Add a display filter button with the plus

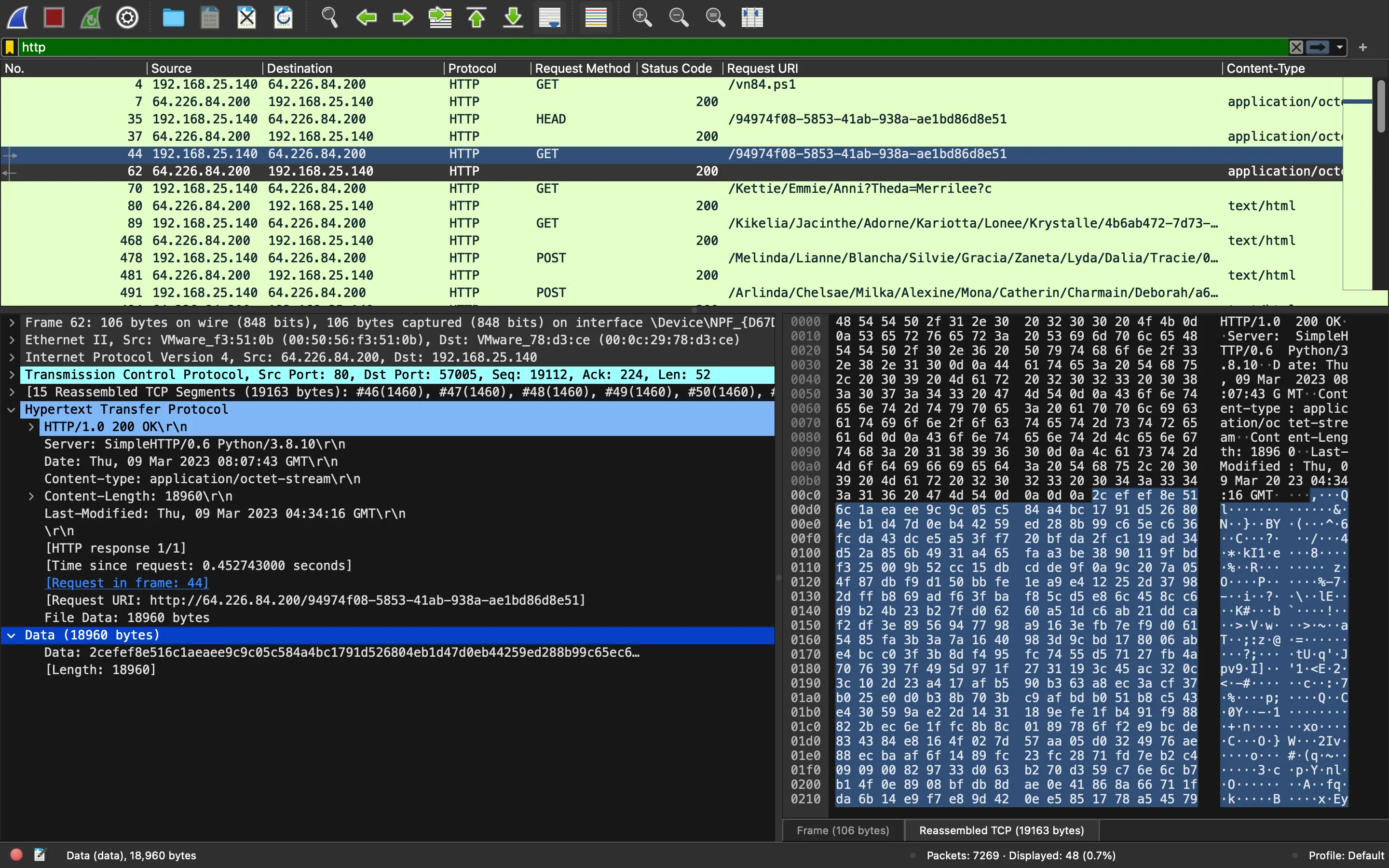[x=1363, y=47]
